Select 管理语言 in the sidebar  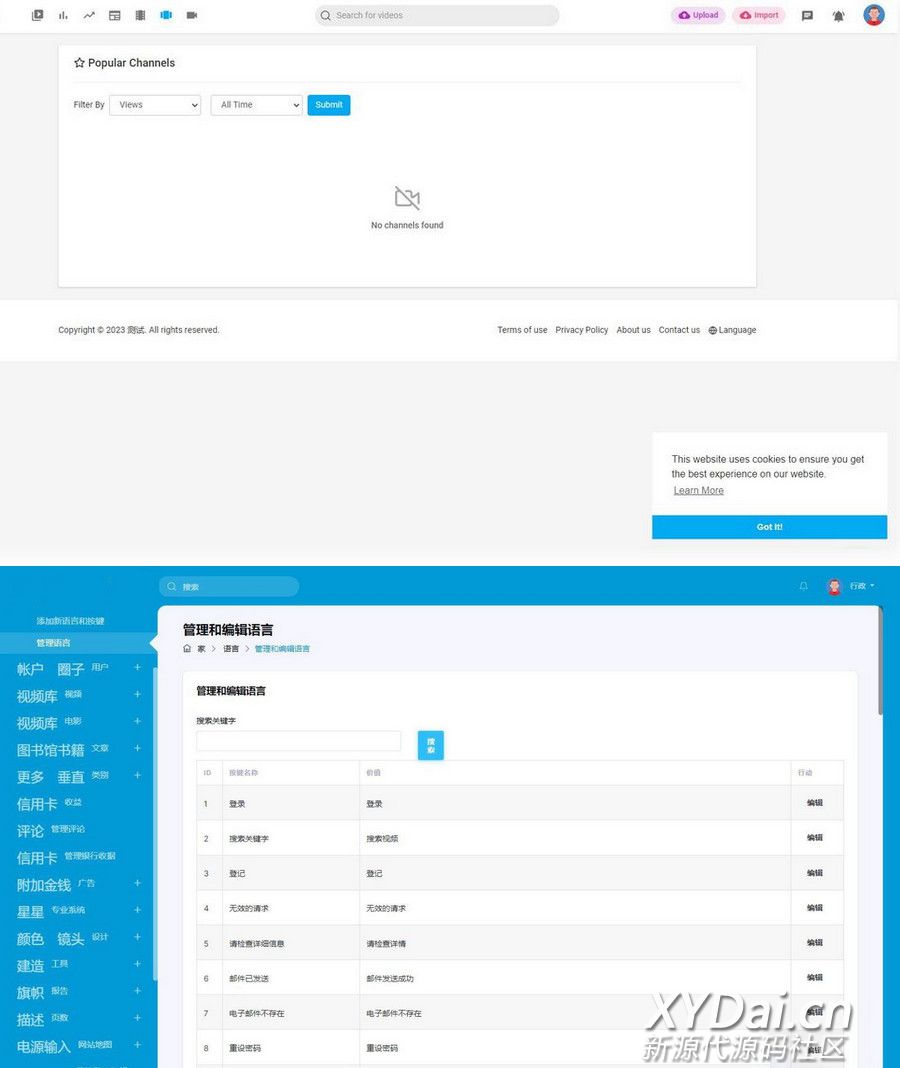(54, 643)
